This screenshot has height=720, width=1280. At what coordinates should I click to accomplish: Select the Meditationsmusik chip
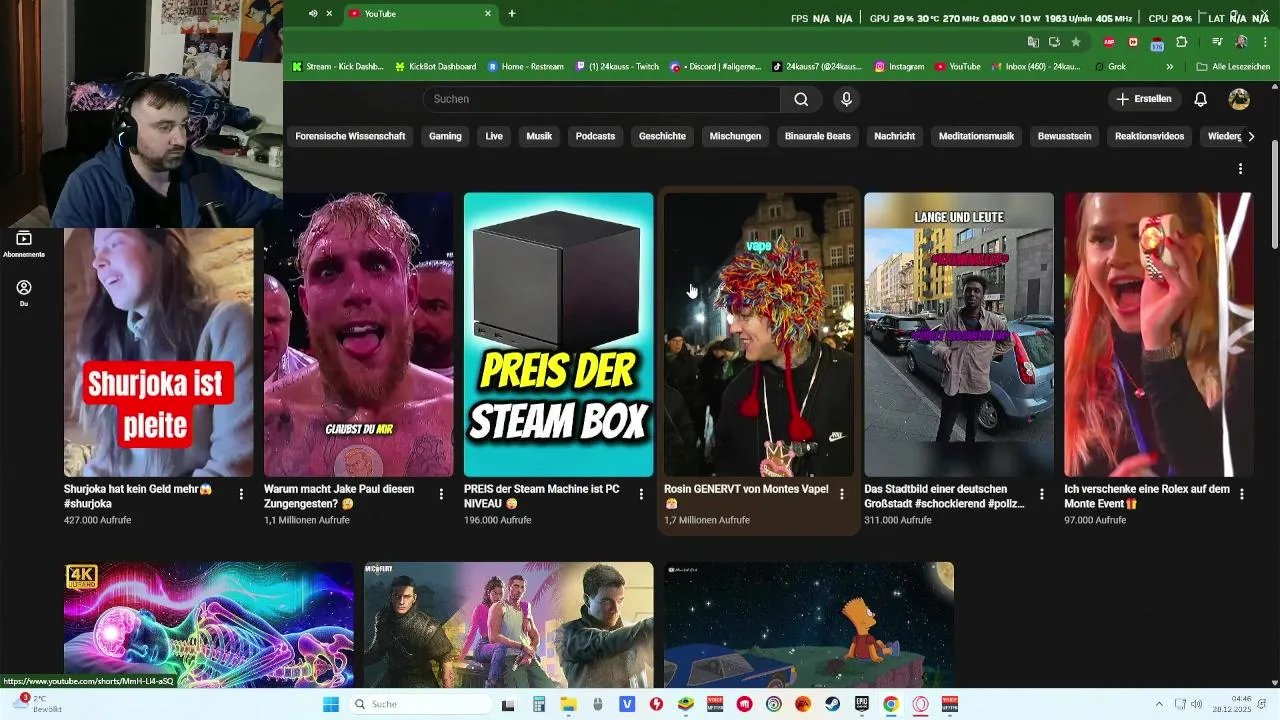(976, 136)
